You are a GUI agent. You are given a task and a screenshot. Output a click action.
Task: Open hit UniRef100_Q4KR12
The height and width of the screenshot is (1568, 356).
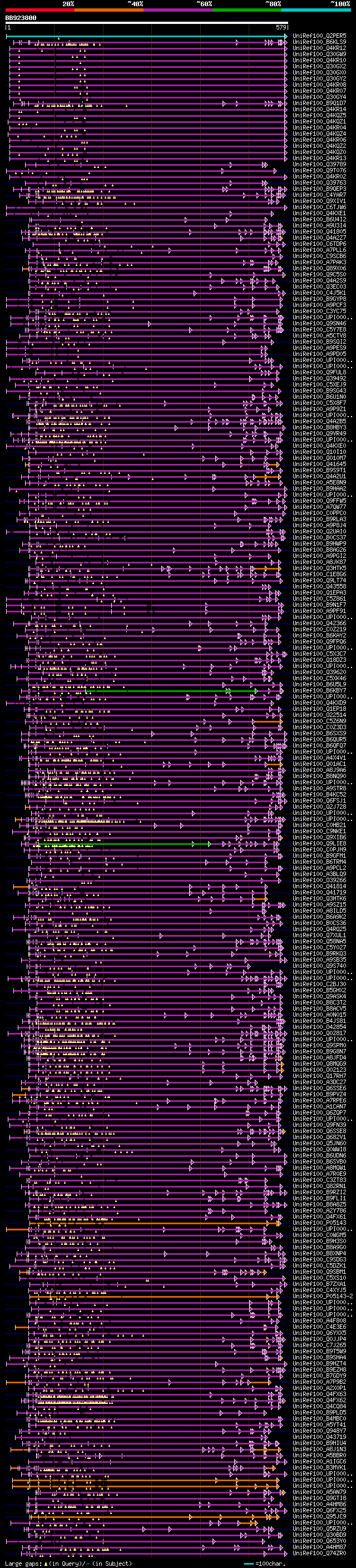319,48
